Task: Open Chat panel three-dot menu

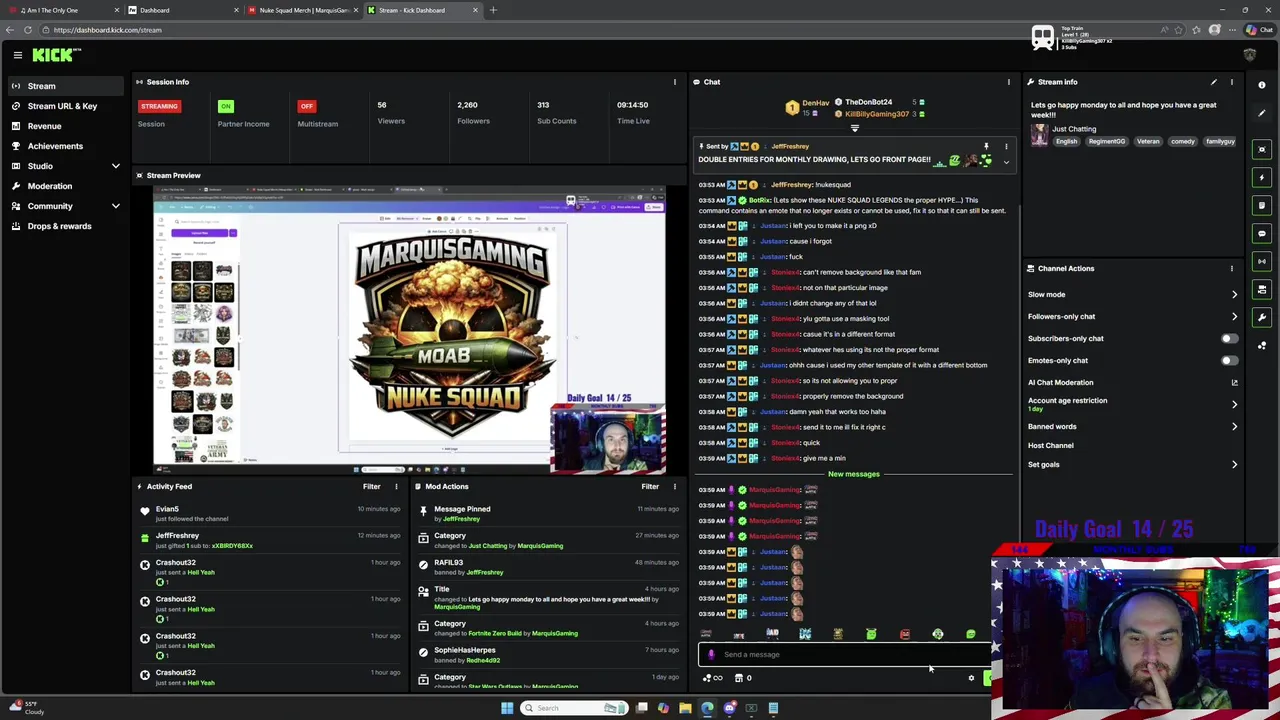Action: pos(1008,82)
